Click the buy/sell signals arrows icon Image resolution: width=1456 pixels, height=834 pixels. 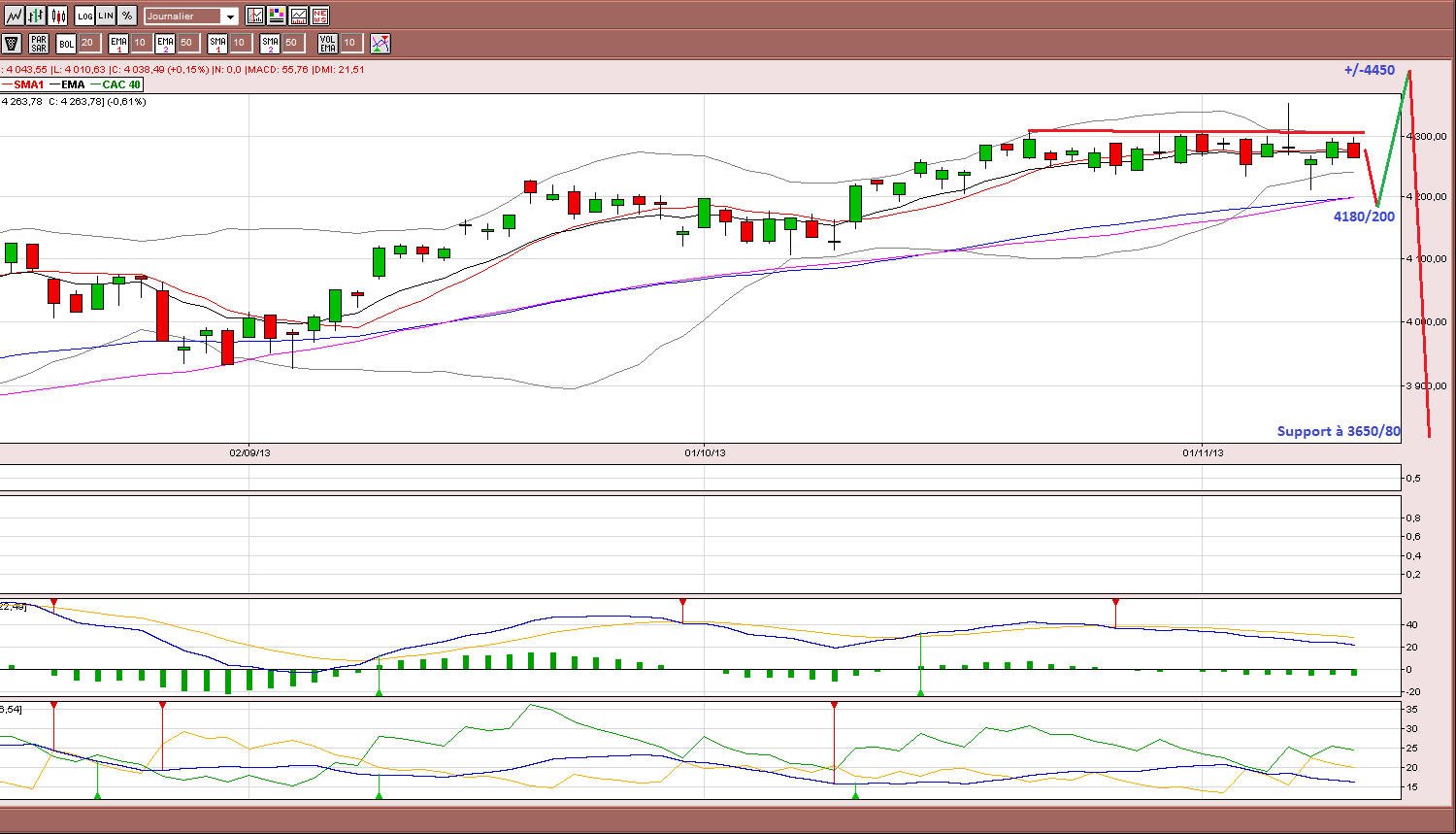(381, 43)
